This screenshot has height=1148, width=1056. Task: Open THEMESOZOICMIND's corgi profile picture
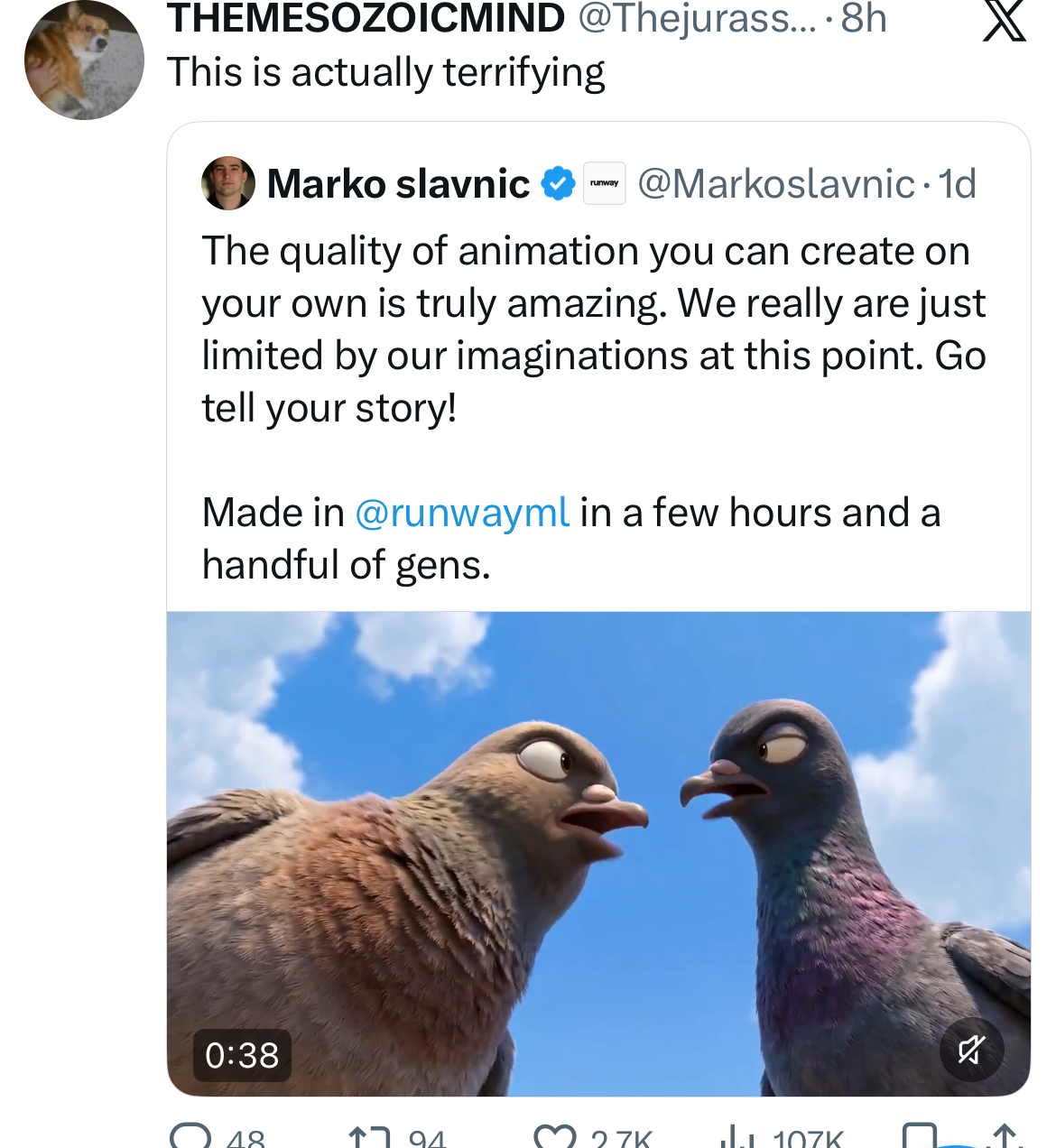[84, 60]
